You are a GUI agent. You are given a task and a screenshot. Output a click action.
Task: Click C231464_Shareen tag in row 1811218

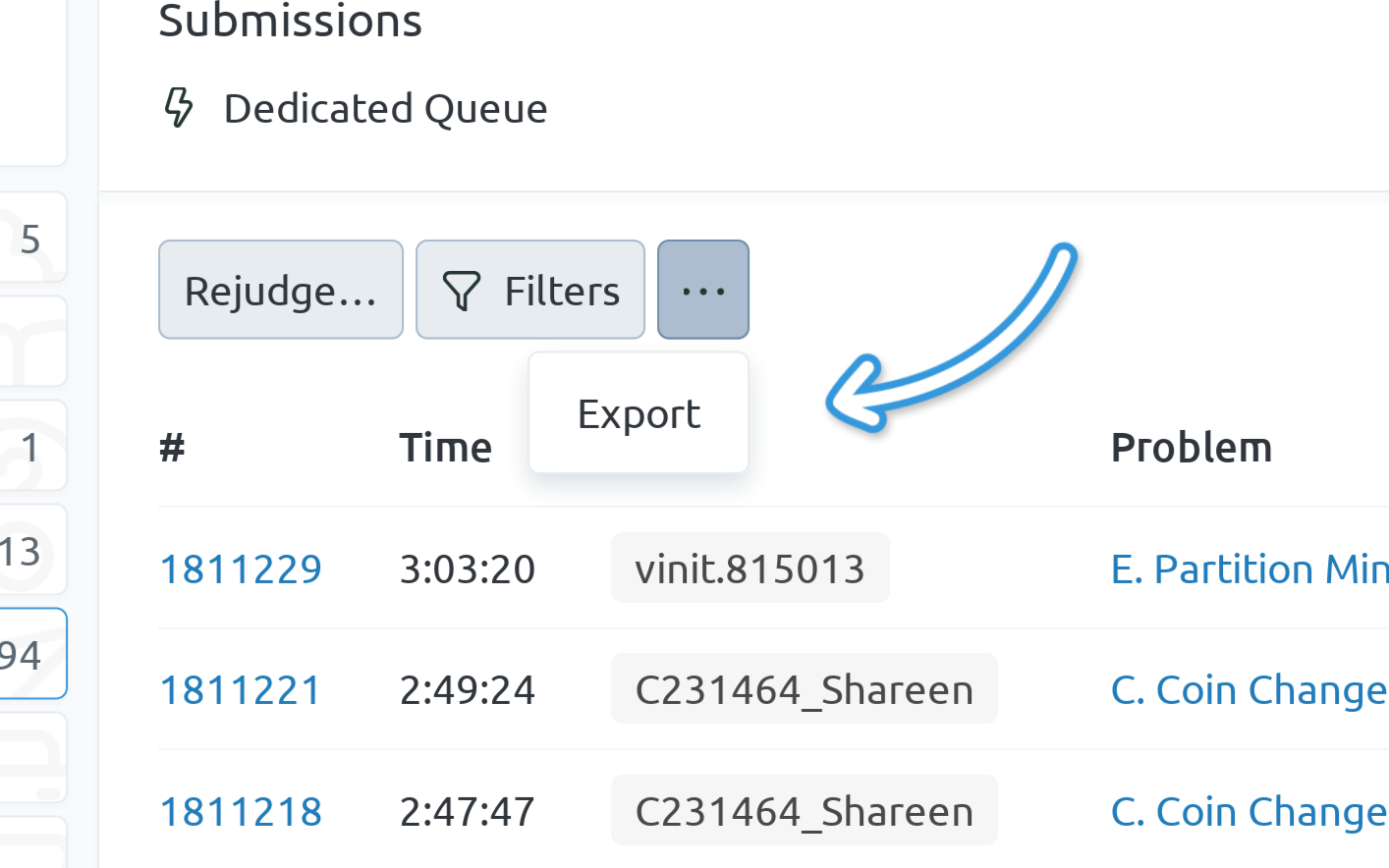tap(804, 812)
